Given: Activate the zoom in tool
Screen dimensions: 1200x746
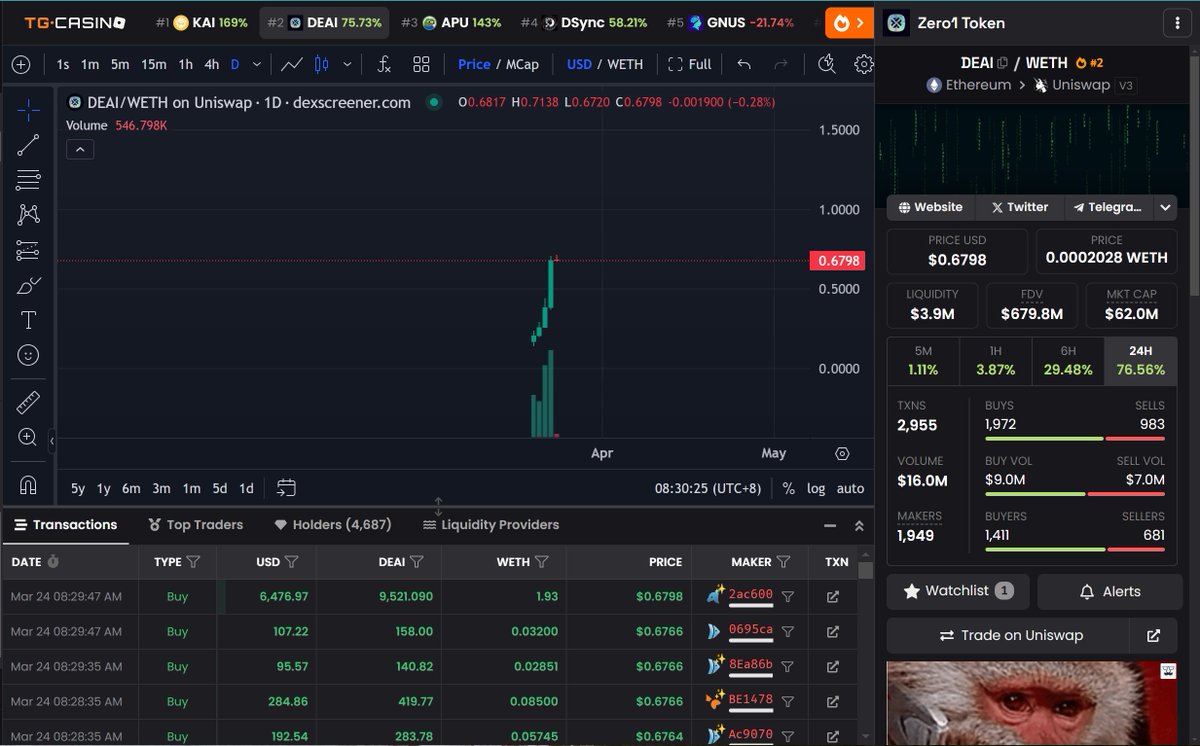Looking at the screenshot, I should (28, 437).
